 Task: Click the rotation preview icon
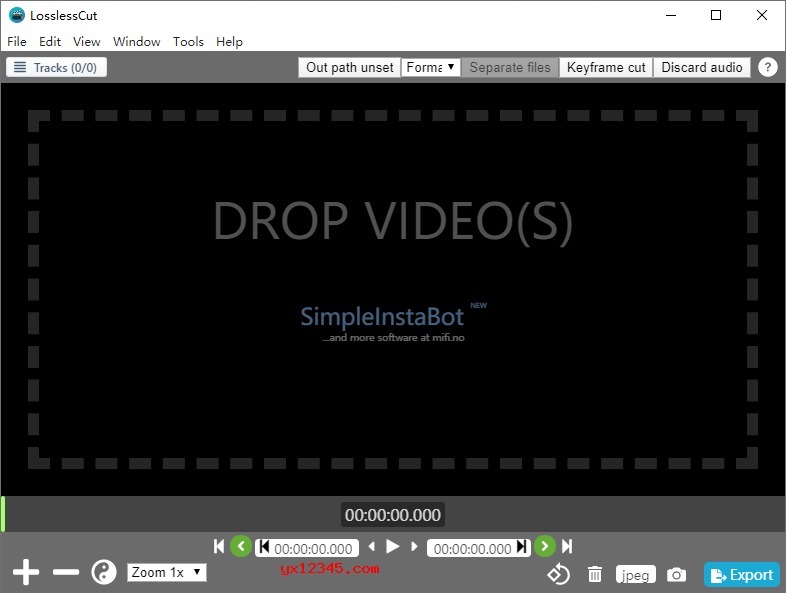(x=558, y=574)
